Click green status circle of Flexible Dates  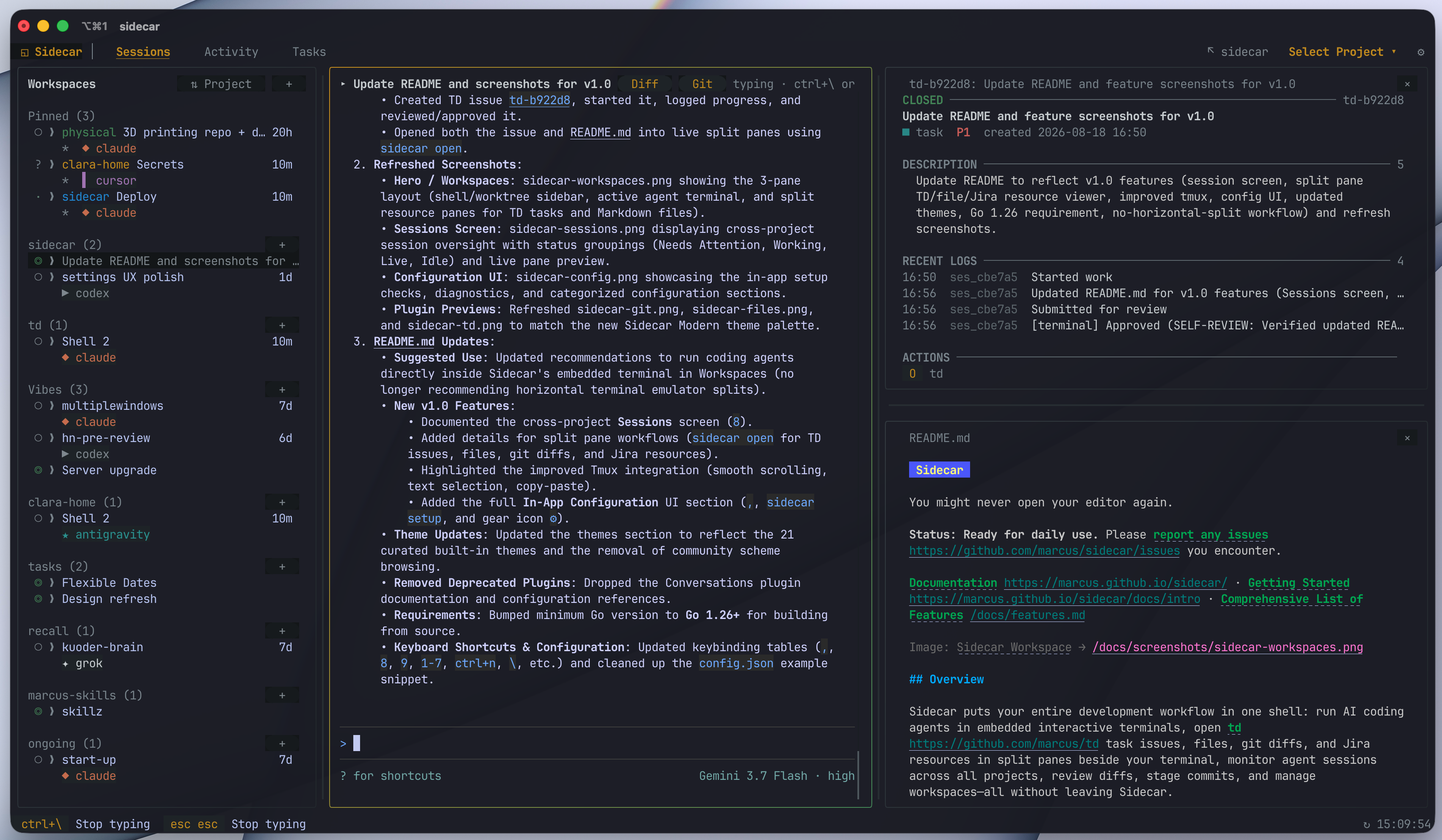coord(38,583)
